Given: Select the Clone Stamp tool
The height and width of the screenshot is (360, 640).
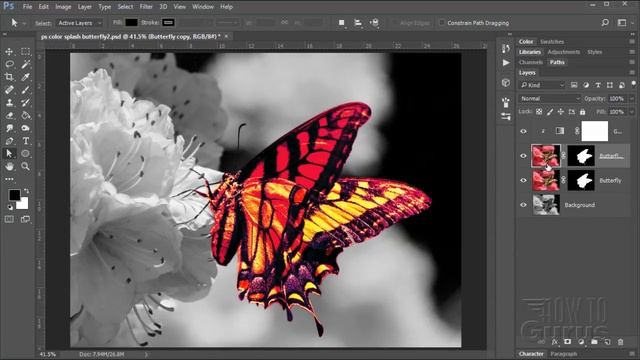Looking at the screenshot, I should point(9,102).
